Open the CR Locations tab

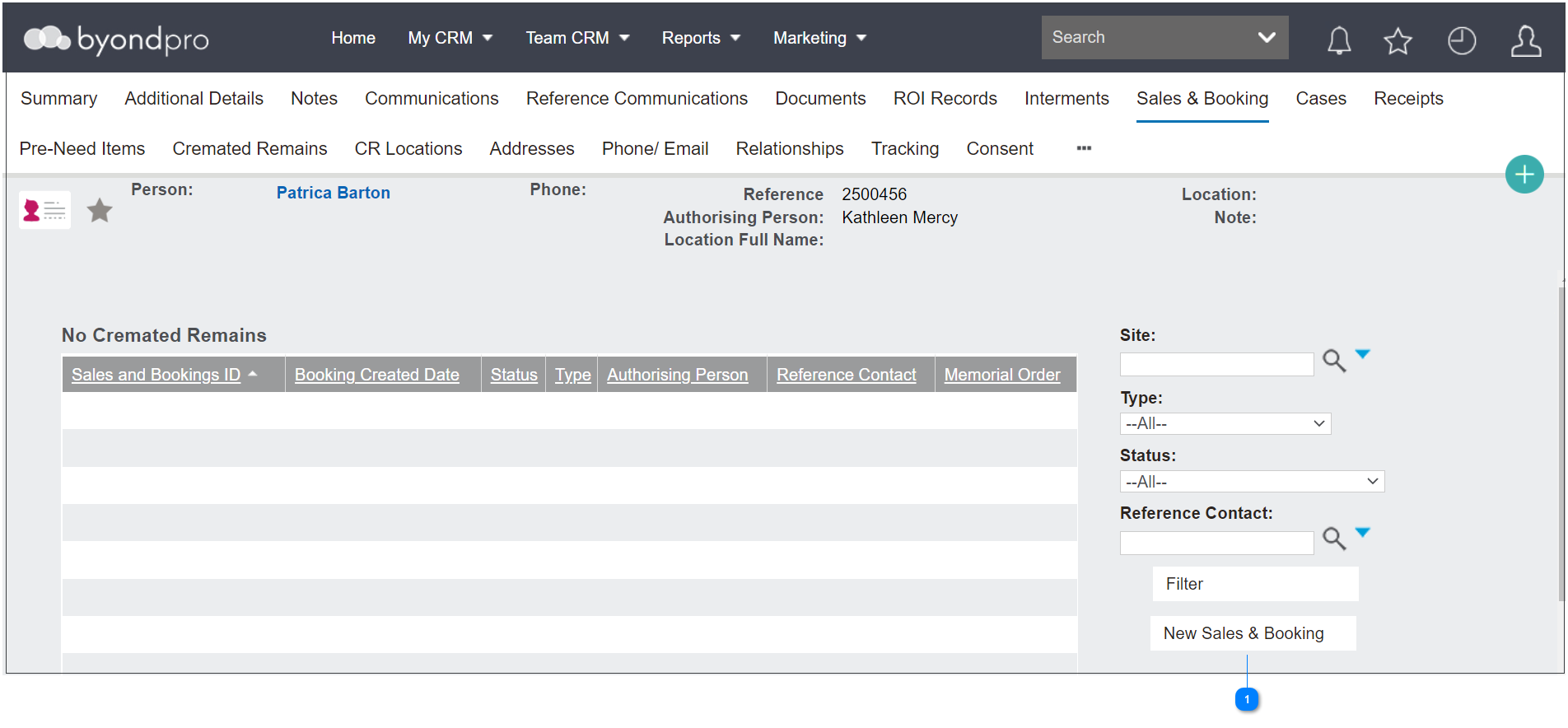coord(408,149)
